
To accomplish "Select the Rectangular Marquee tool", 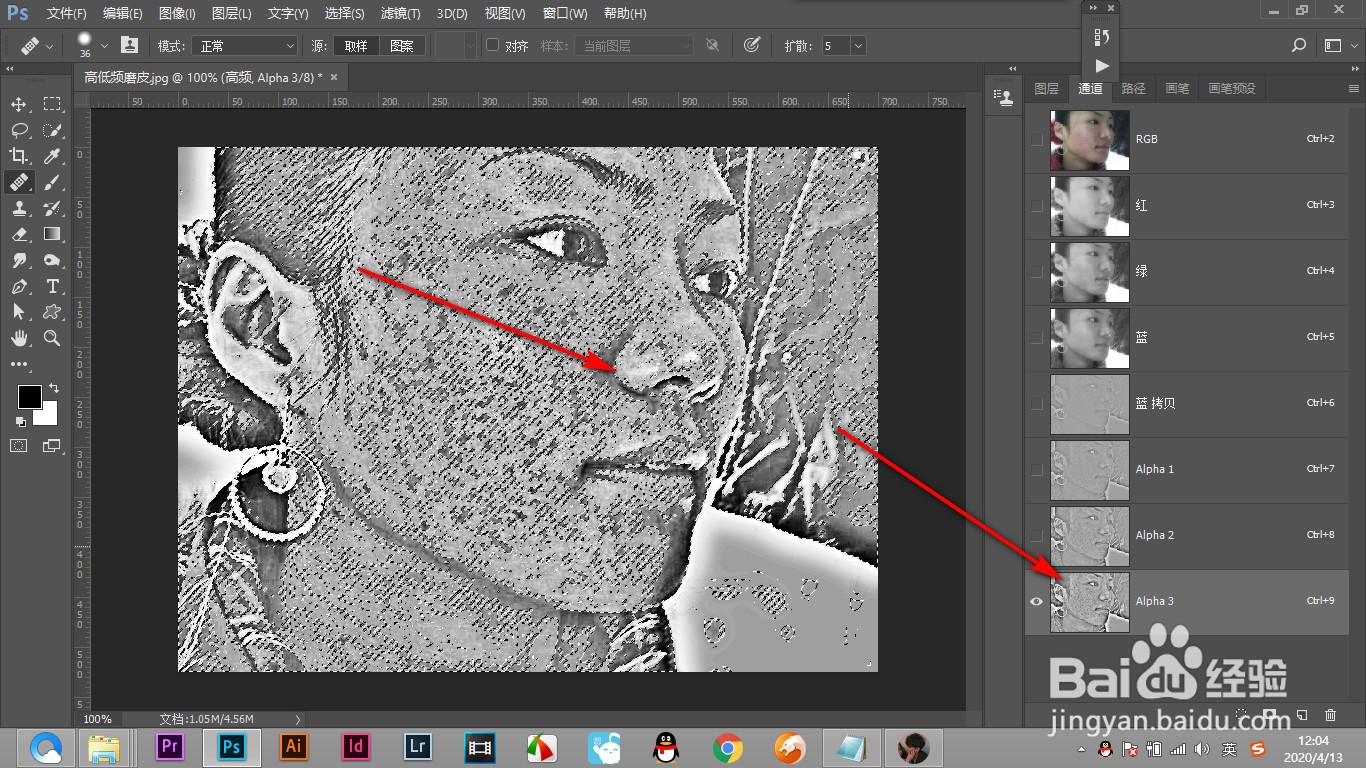I will pos(52,104).
